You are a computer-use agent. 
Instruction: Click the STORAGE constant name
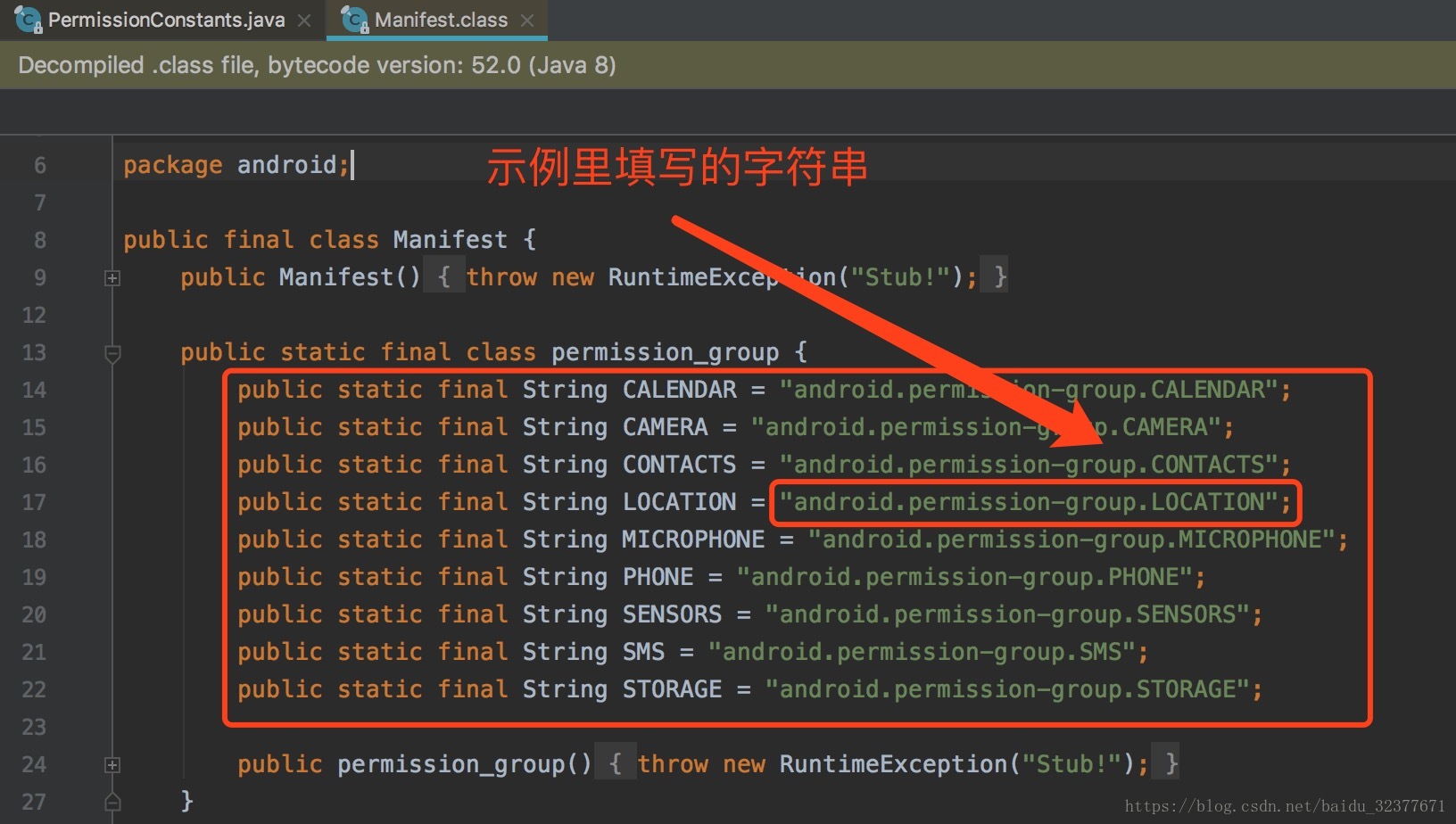click(x=672, y=689)
